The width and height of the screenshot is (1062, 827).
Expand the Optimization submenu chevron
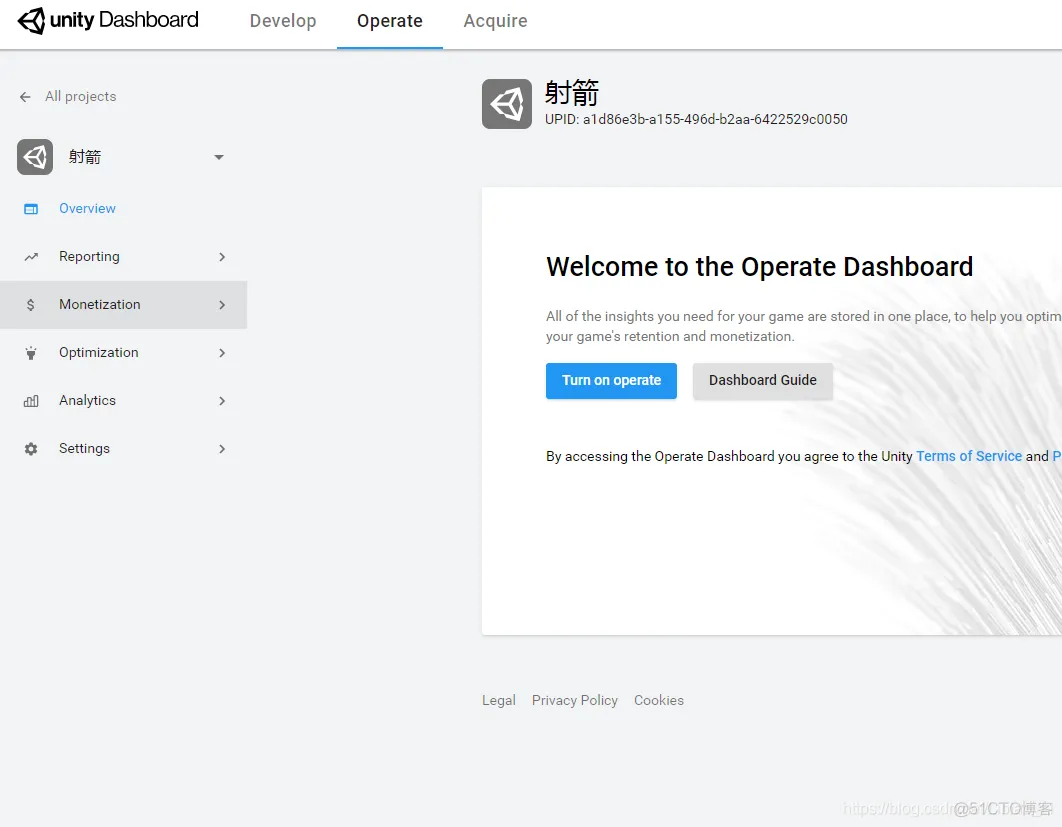tap(222, 353)
